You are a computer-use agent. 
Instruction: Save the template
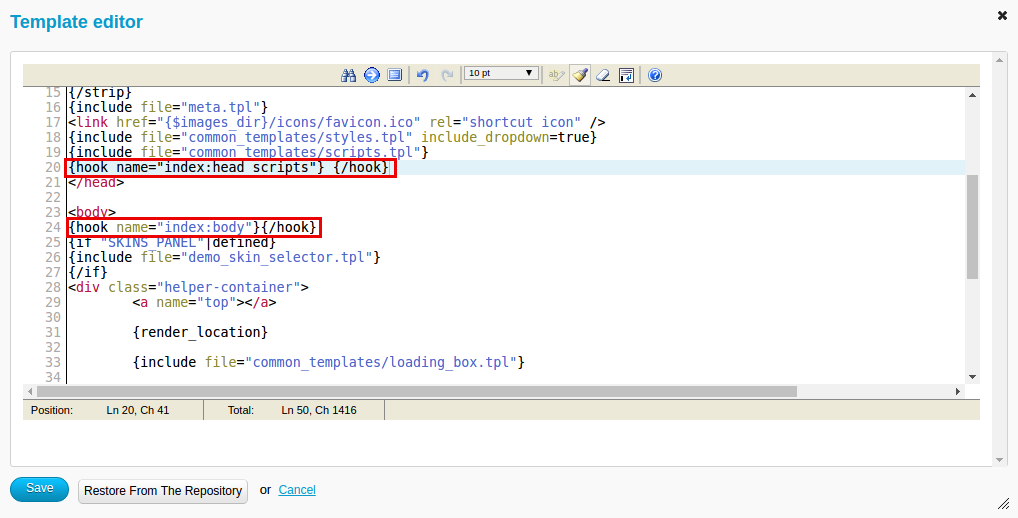pyautogui.click(x=40, y=489)
